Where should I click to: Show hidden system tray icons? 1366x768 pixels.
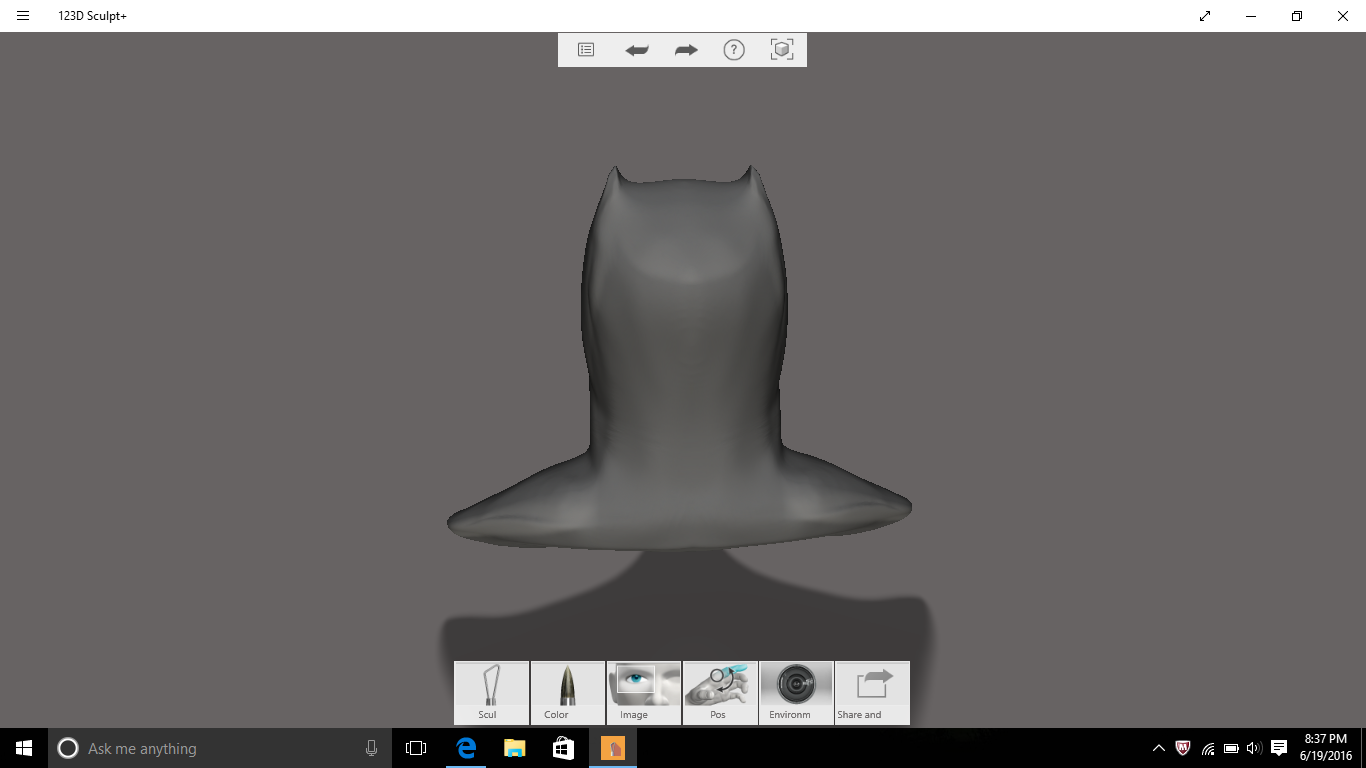click(x=1159, y=748)
